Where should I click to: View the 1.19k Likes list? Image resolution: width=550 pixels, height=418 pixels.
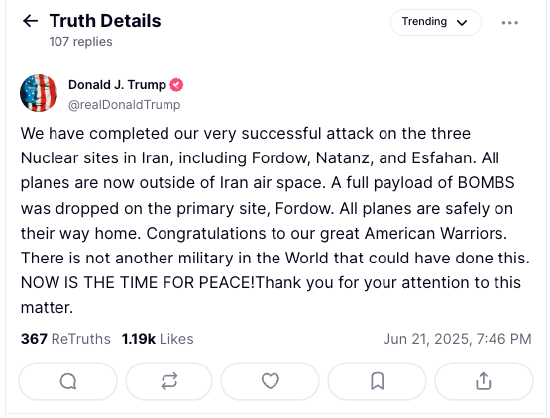pyautogui.click(x=157, y=339)
